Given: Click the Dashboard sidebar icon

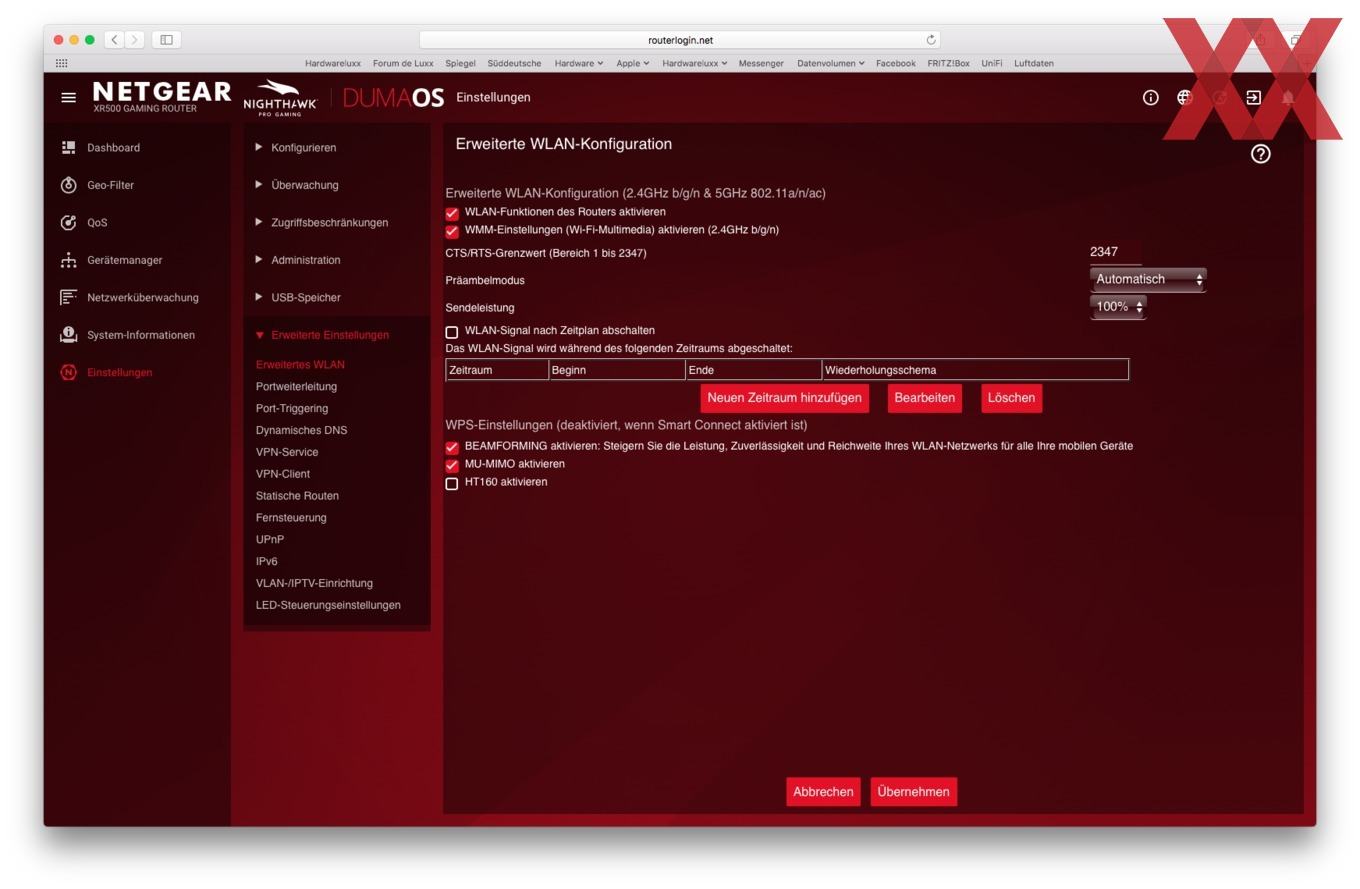Looking at the screenshot, I should tap(68, 148).
